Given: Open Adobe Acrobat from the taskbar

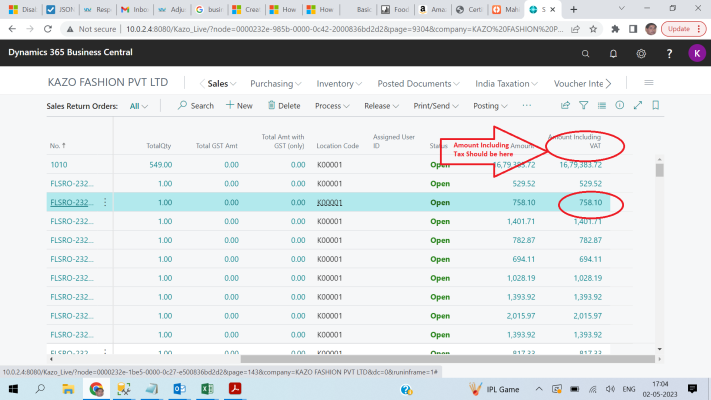Looking at the screenshot, I should tap(235, 389).
